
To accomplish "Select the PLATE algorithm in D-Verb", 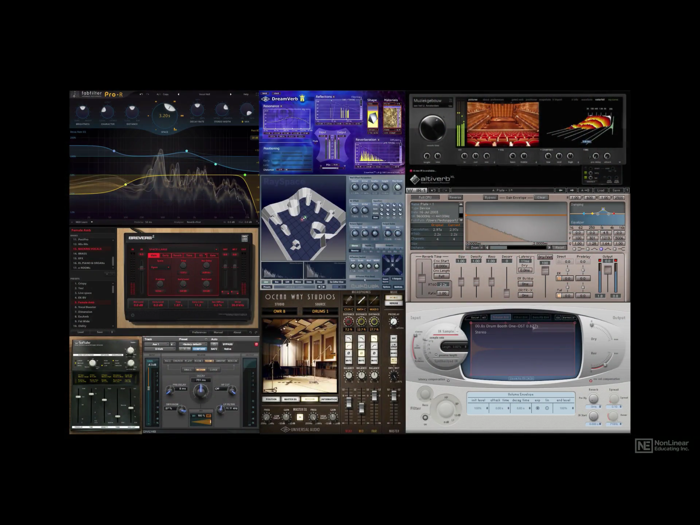I will pyautogui.click(x=188, y=361).
